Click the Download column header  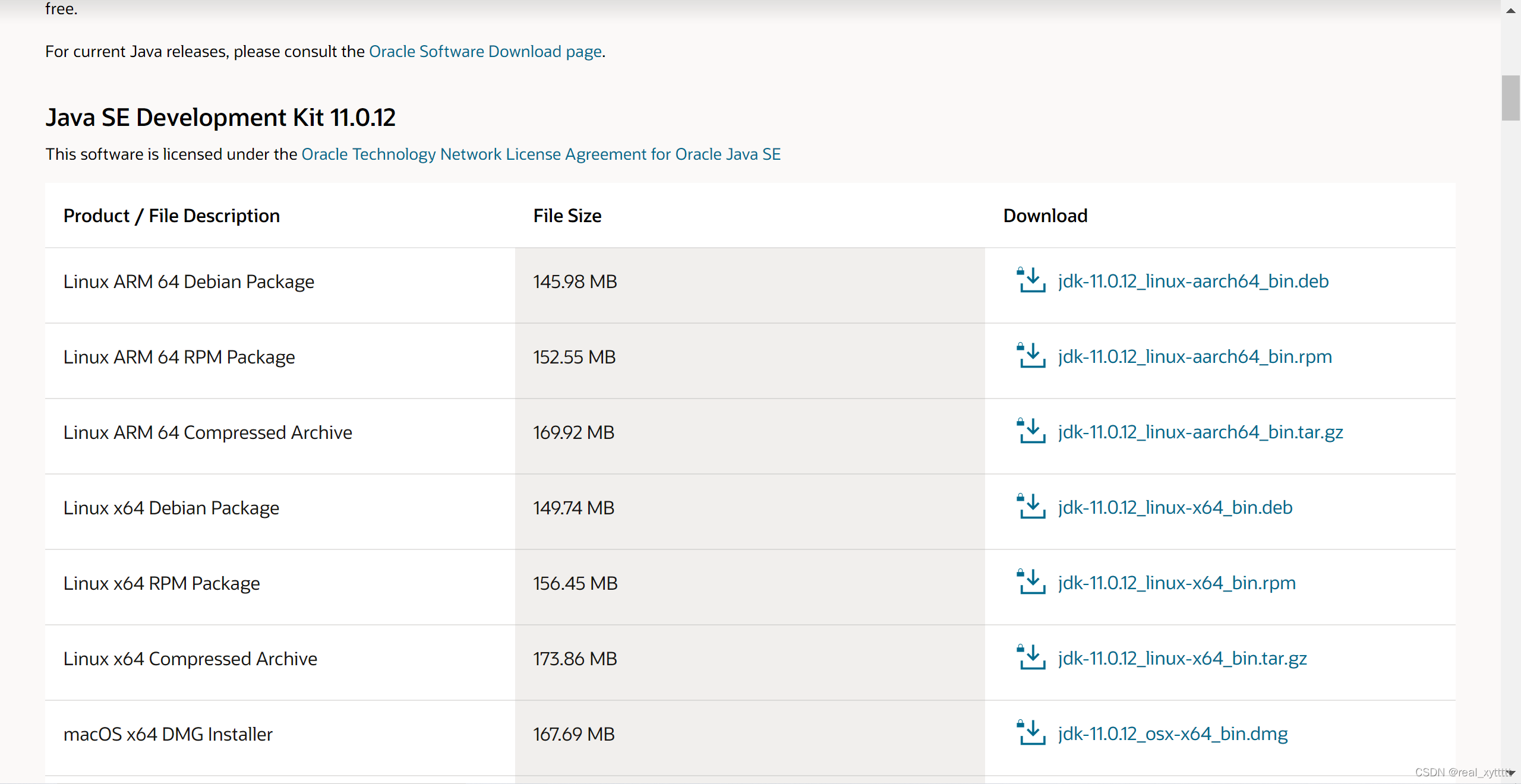(x=1045, y=216)
